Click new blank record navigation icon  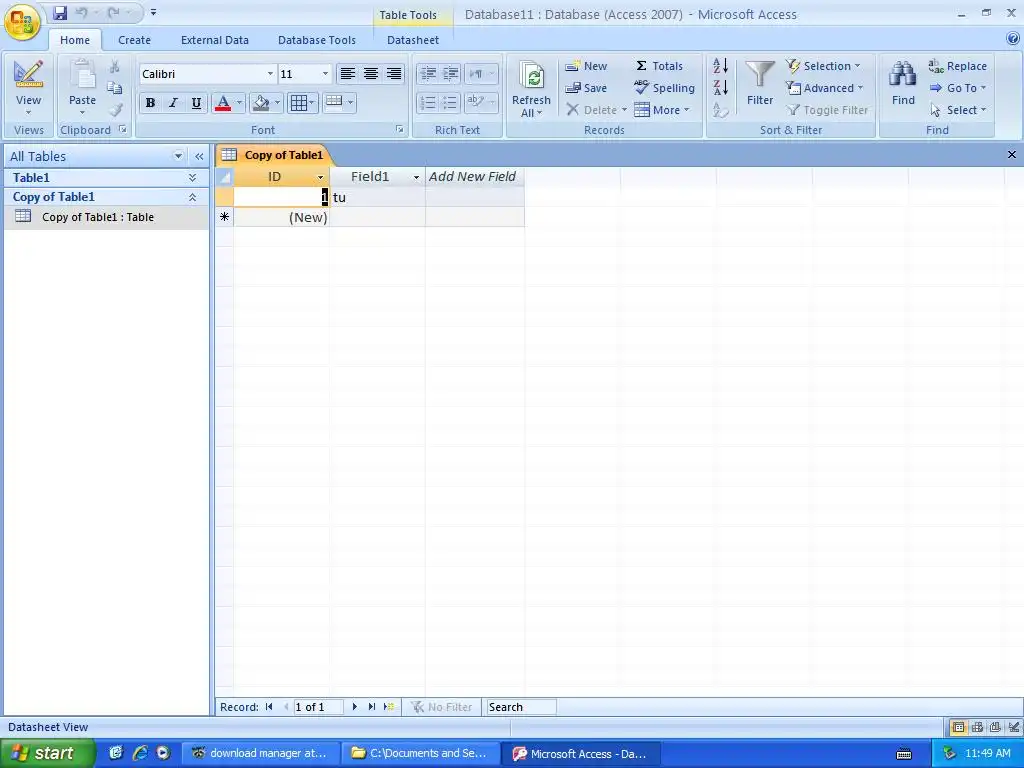(x=389, y=707)
